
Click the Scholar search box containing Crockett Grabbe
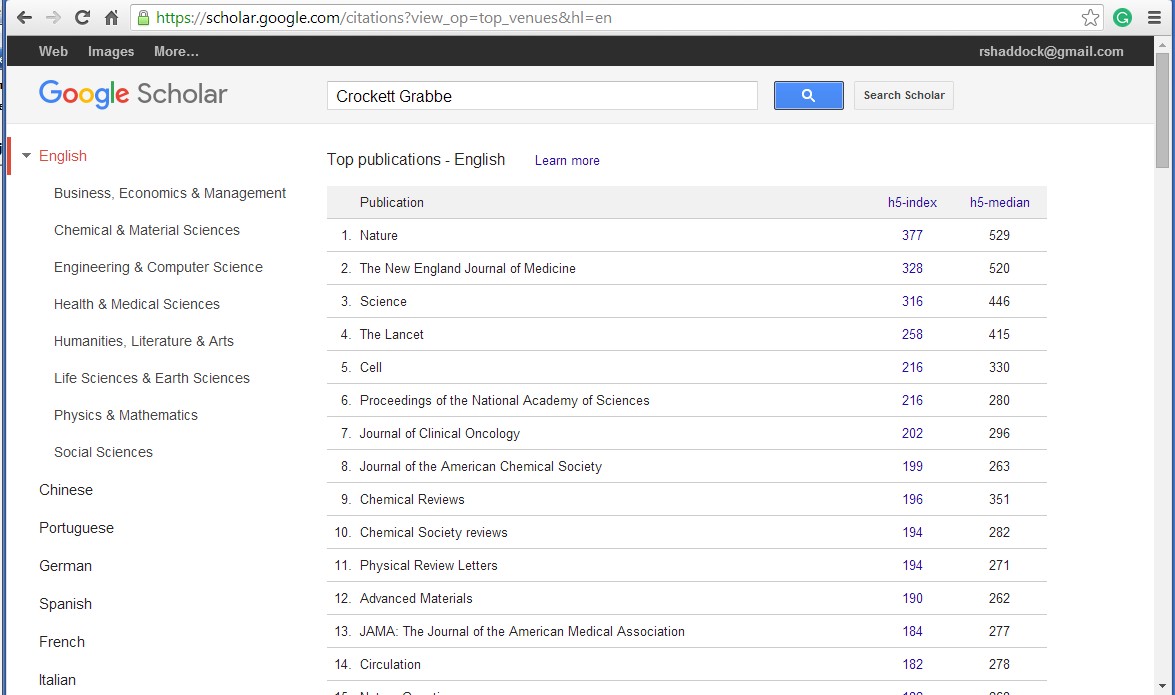[542, 96]
